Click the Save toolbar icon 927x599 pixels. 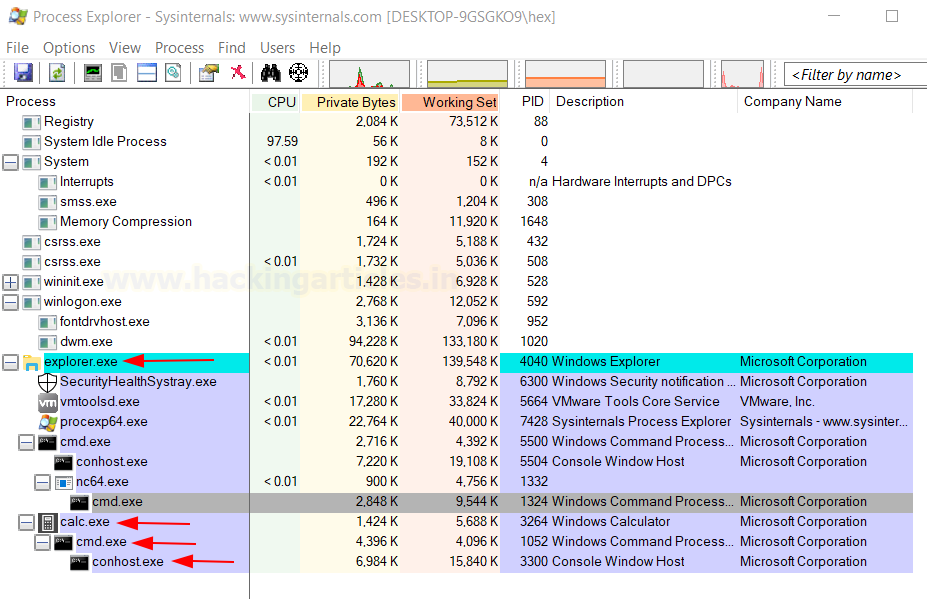(x=23, y=73)
